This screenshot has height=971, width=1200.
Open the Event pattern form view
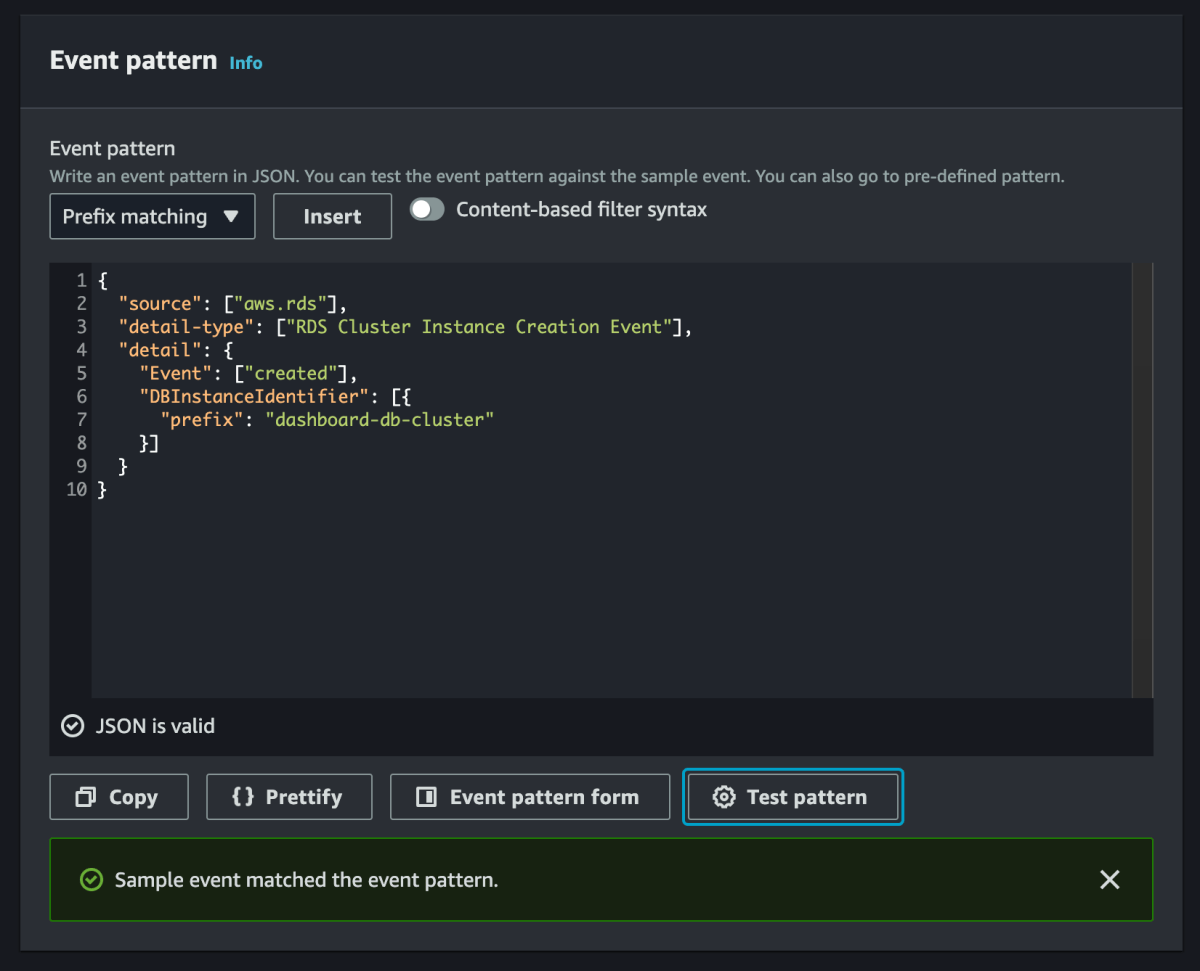point(530,796)
